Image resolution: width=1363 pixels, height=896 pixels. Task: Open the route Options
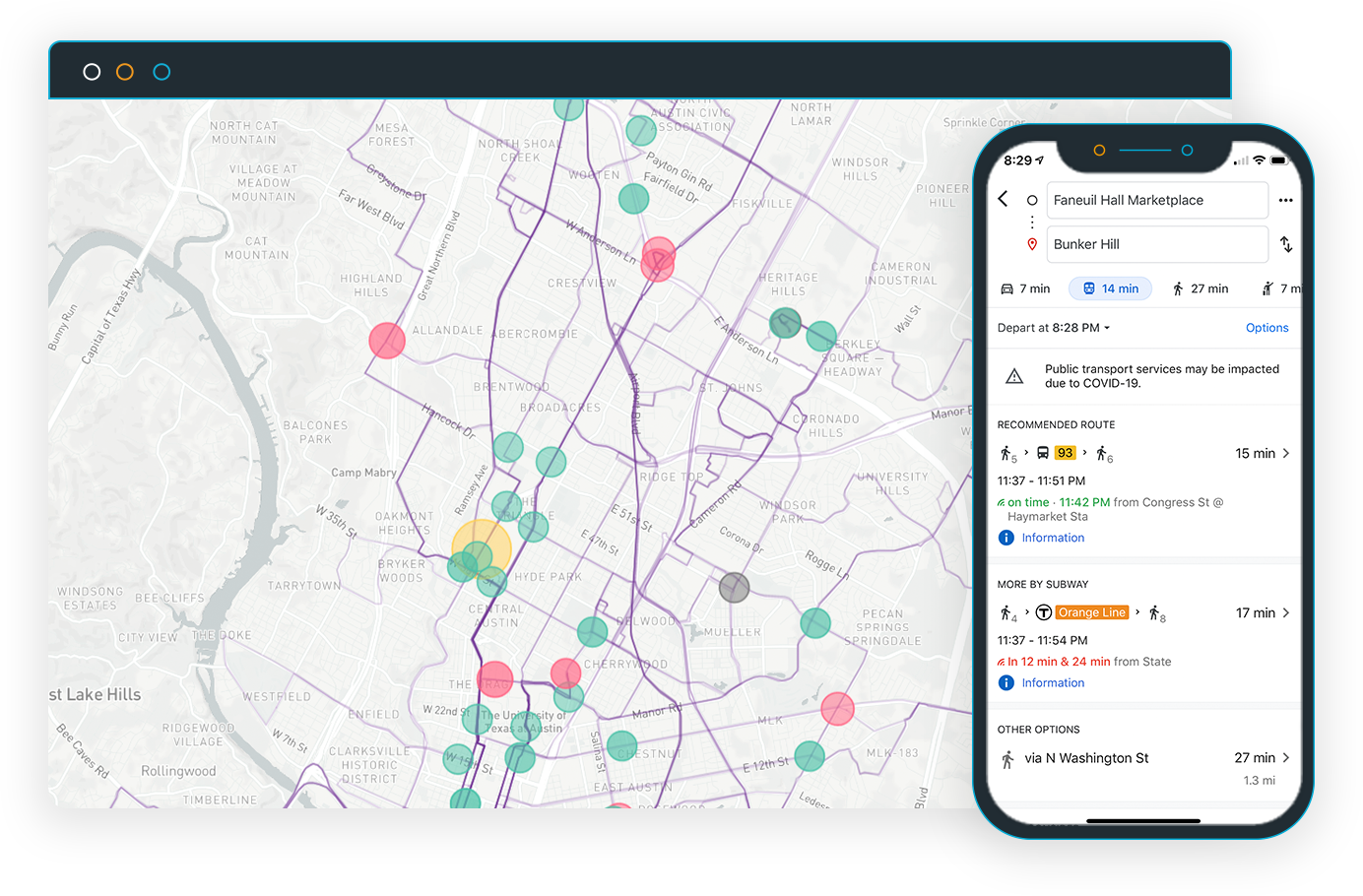[1266, 327]
